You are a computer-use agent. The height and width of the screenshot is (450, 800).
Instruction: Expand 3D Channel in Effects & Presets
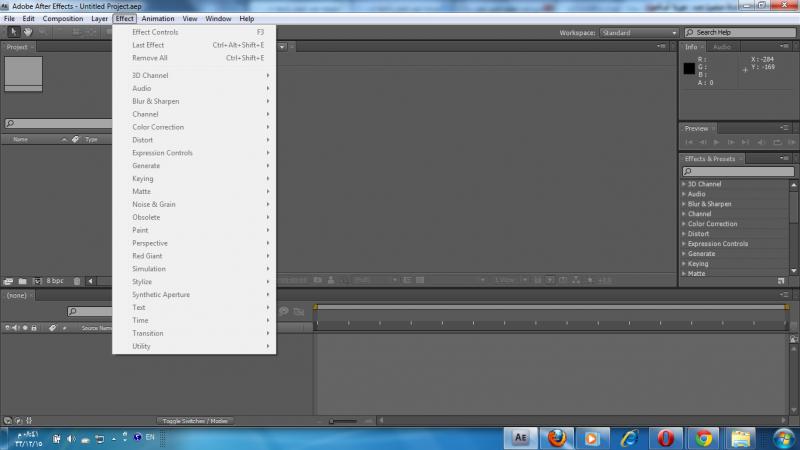[684, 184]
